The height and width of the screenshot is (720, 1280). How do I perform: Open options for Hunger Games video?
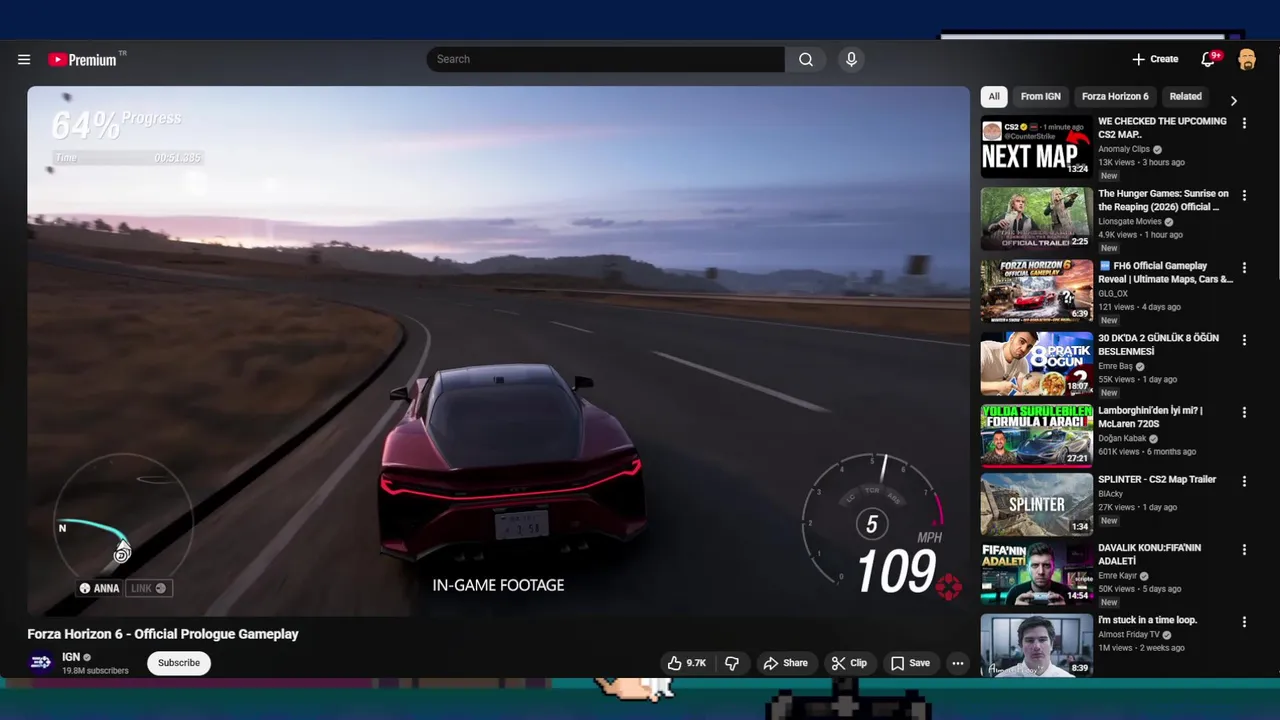1244,196
